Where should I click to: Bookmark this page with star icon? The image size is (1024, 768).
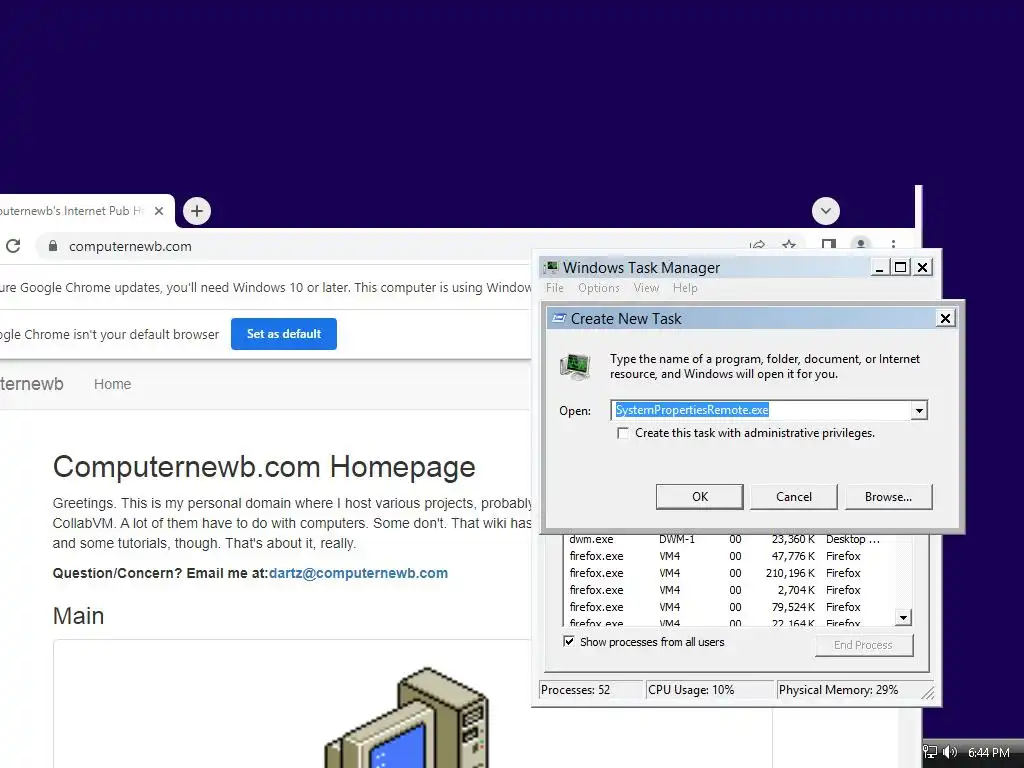tap(789, 246)
